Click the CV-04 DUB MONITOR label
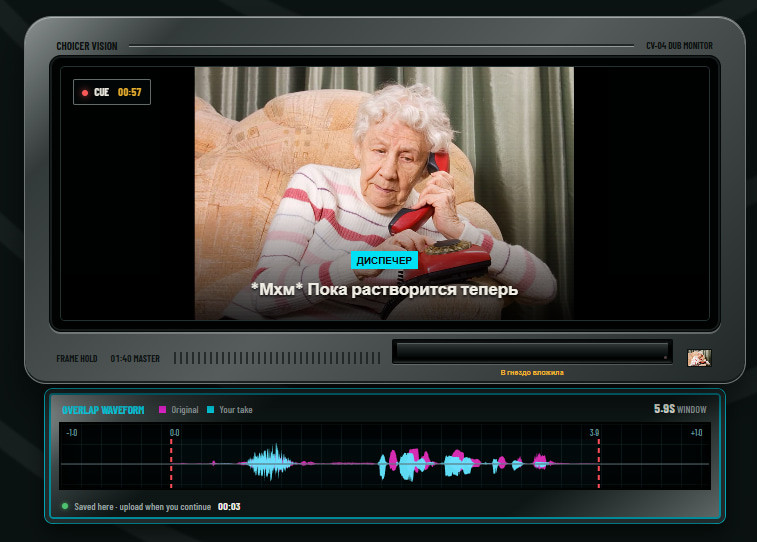This screenshot has width=757, height=542. click(679, 46)
